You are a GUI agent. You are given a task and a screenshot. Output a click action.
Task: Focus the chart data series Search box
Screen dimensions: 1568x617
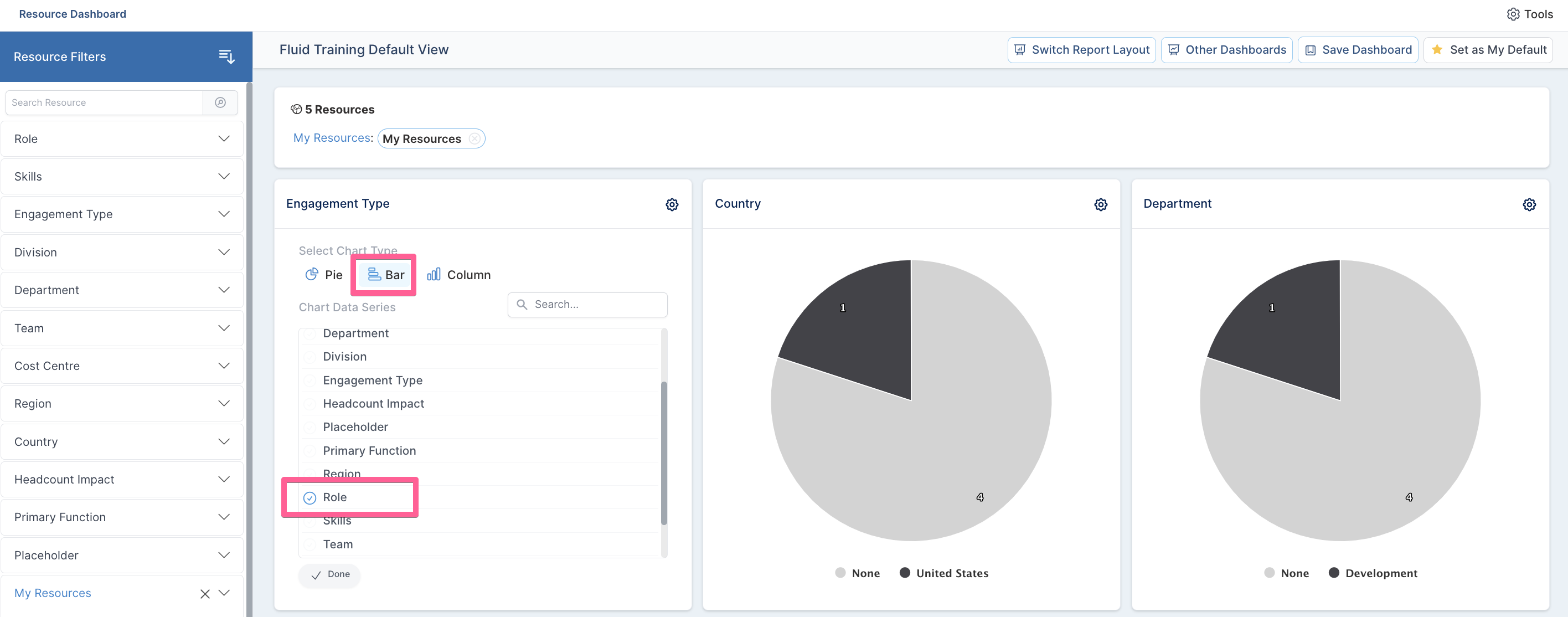coord(587,305)
